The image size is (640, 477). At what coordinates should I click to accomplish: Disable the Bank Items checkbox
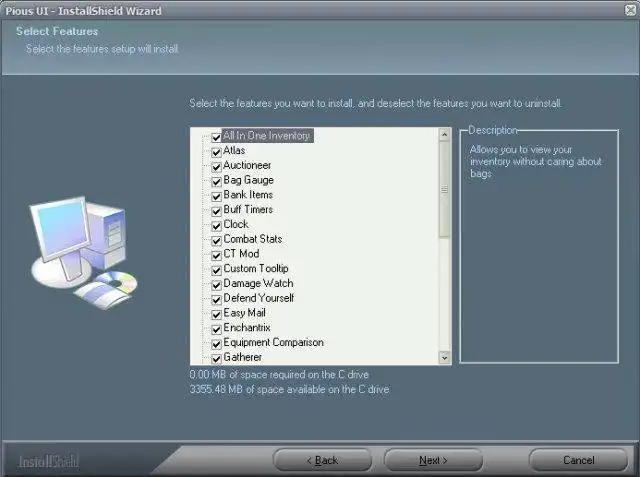point(216,196)
